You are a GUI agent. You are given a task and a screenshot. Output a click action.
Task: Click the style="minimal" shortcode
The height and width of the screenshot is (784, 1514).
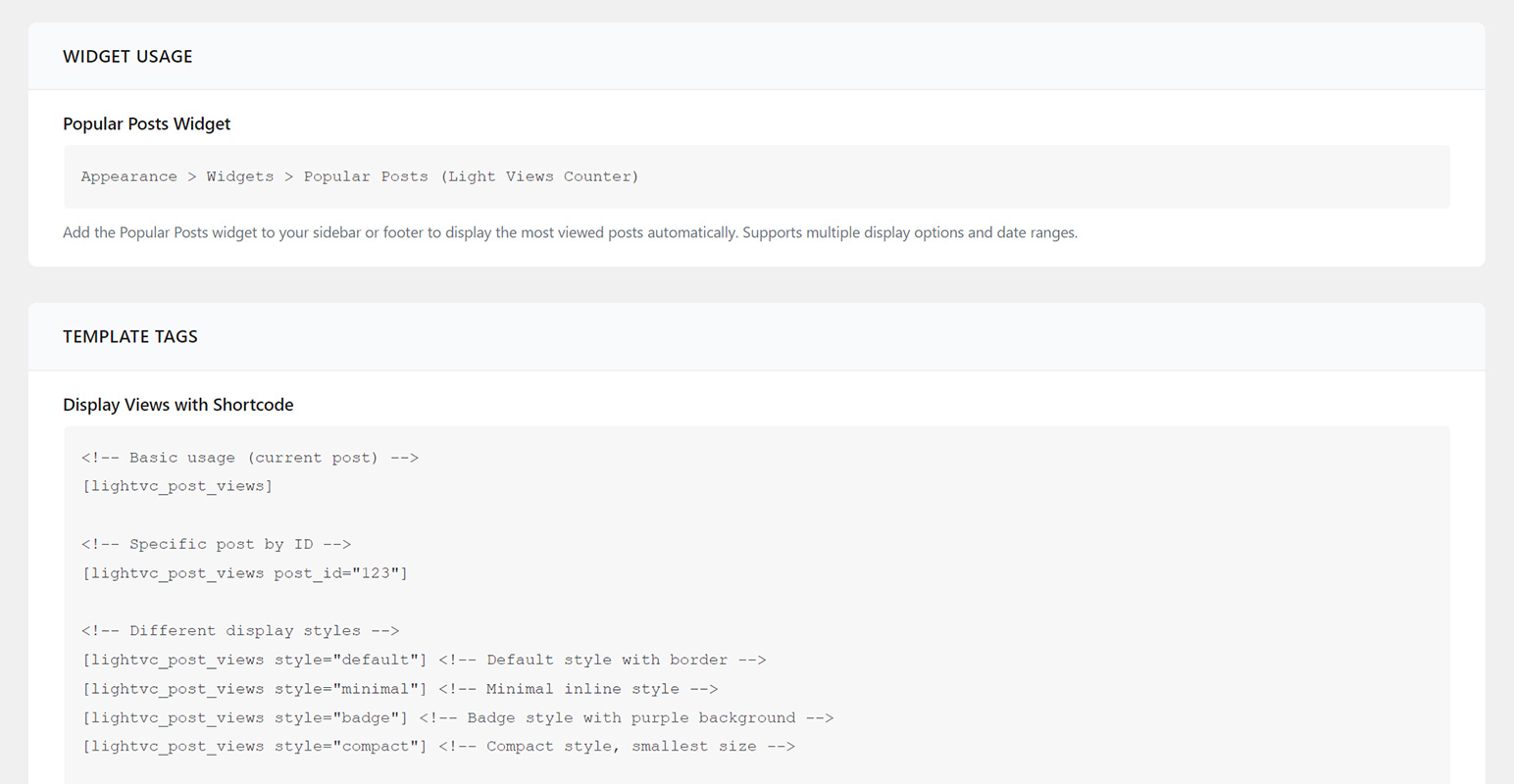(255, 689)
